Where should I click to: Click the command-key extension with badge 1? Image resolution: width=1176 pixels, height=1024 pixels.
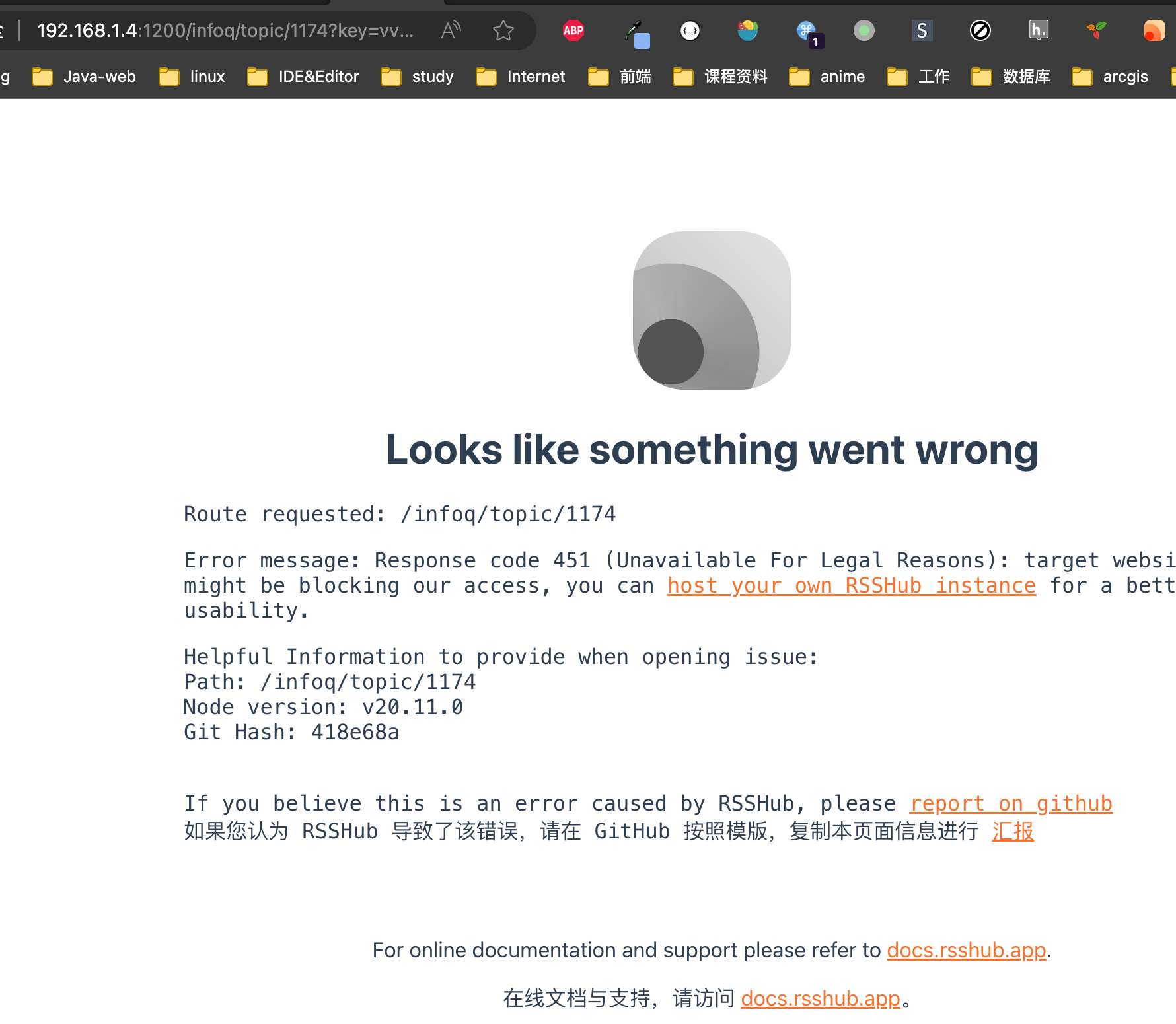click(x=807, y=32)
